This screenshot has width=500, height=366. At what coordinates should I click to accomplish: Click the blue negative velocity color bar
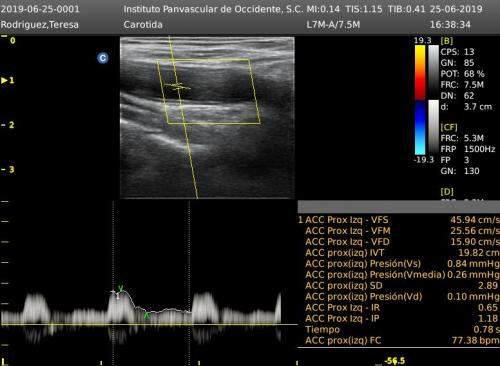pyautogui.click(x=420, y=128)
